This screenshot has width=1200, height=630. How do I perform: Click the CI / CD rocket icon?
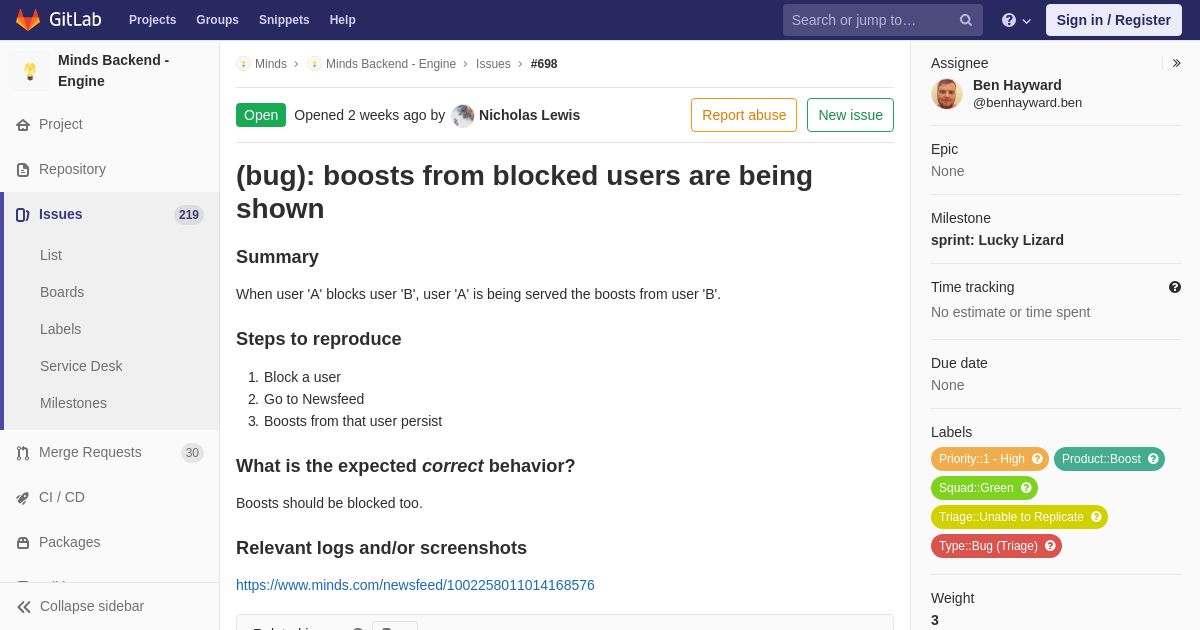point(23,498)
